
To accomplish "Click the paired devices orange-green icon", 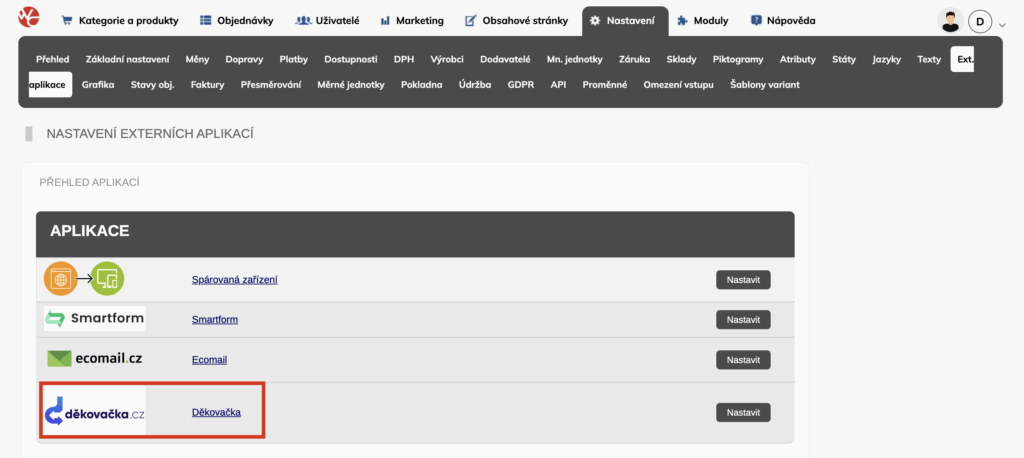I will 84,278.
